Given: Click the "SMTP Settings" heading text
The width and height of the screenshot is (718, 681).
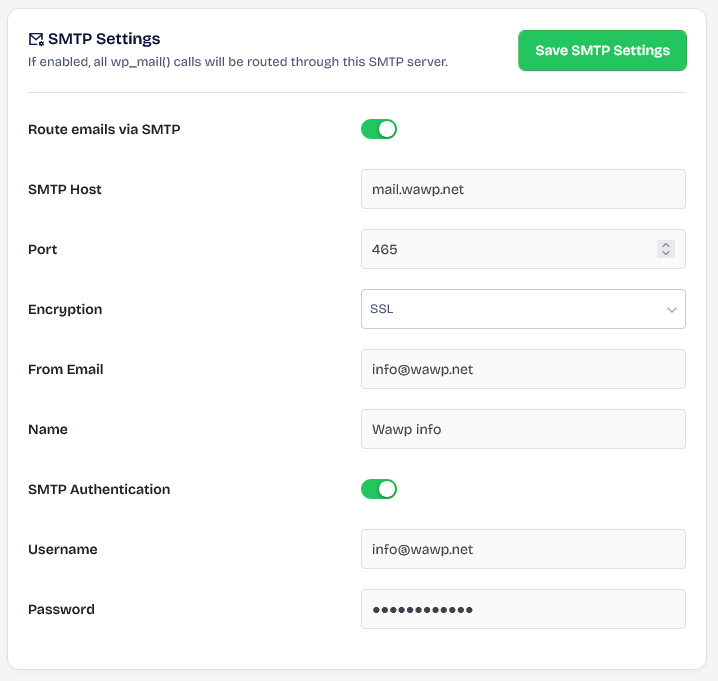Looking at the screenshot, I should [104, 39].
